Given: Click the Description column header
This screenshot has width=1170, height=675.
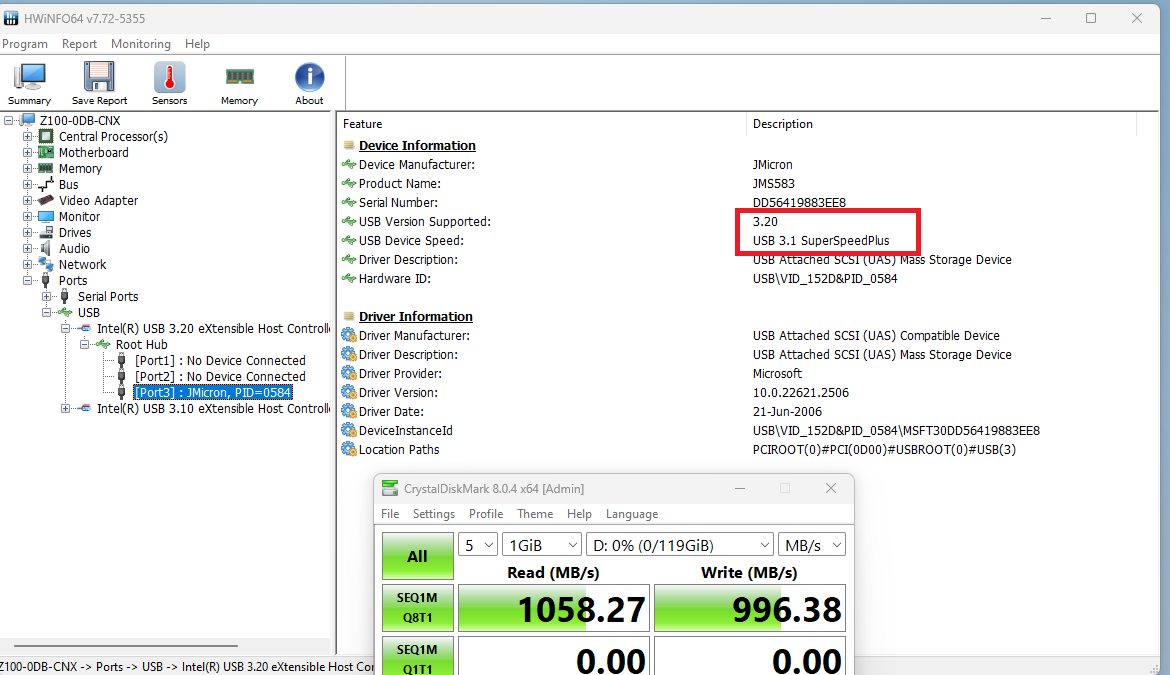Looking at the screenshot, I should tap(941, 124).
